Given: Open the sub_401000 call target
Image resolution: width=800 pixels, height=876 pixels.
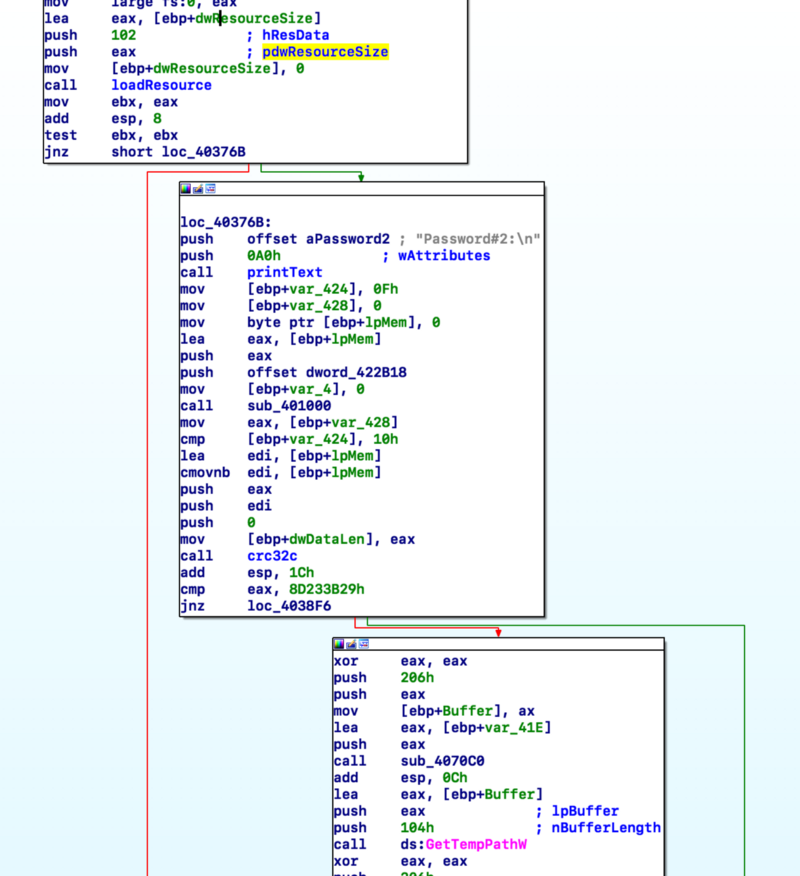Looking at the screenshot, I should tap(289, 406).
